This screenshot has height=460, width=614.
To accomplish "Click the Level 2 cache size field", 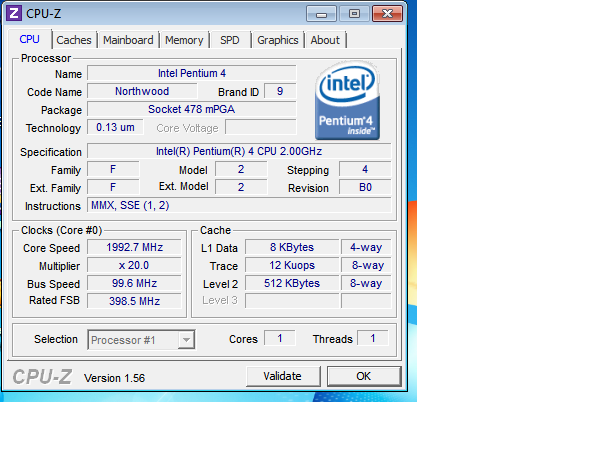I will point(293,283).
